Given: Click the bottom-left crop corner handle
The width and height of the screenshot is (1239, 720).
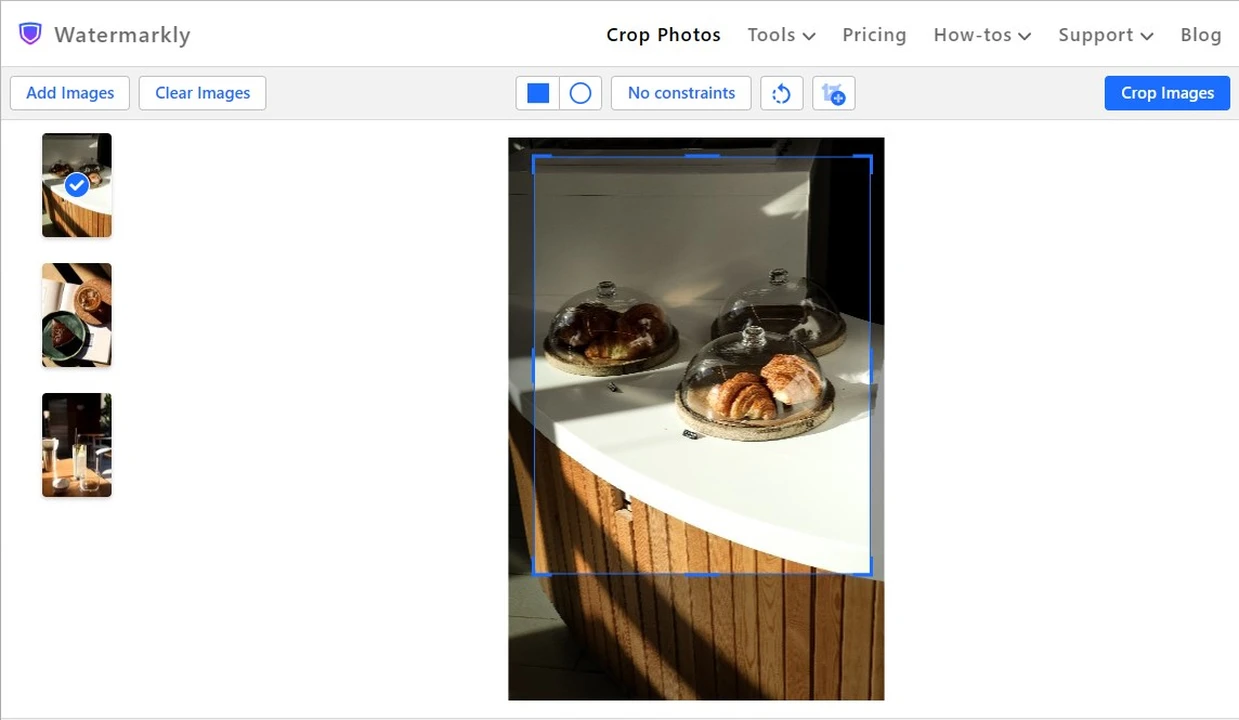Looking at the screenshot, I should [537, 571].
